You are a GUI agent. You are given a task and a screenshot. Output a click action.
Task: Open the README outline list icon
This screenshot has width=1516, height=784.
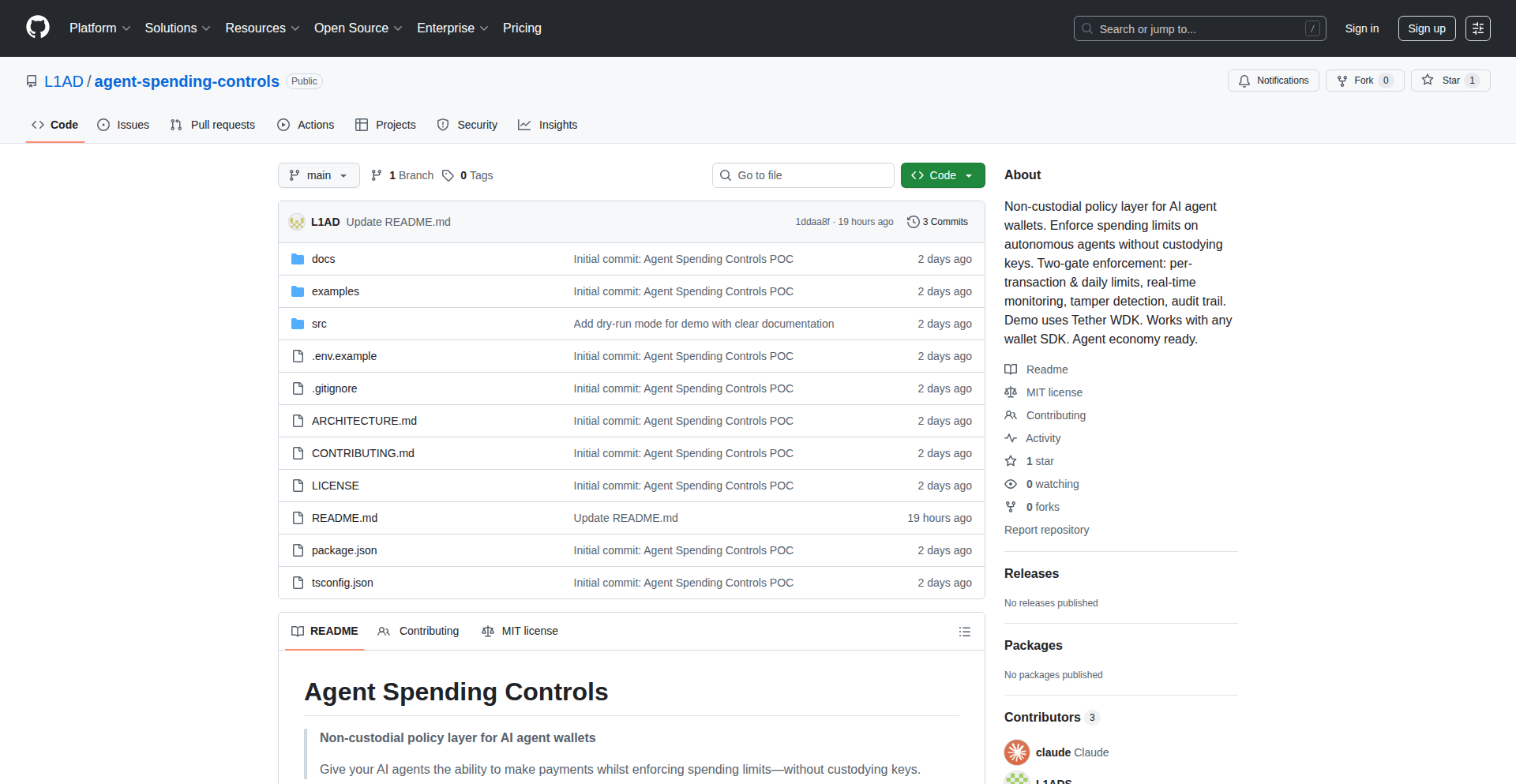(x=964, y=632)
